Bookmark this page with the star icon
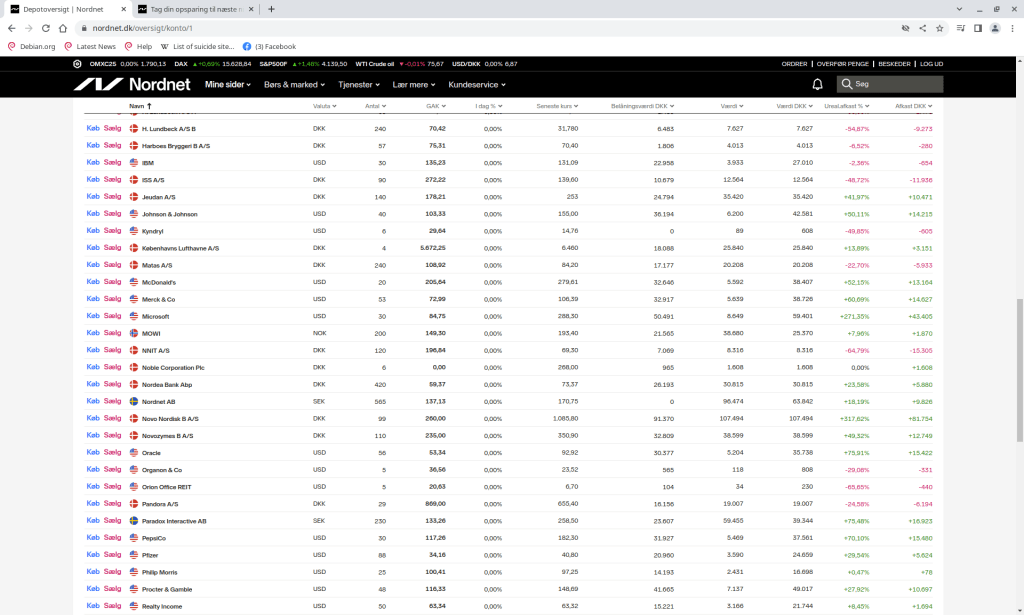The image size is (1024, 615). 939,28
